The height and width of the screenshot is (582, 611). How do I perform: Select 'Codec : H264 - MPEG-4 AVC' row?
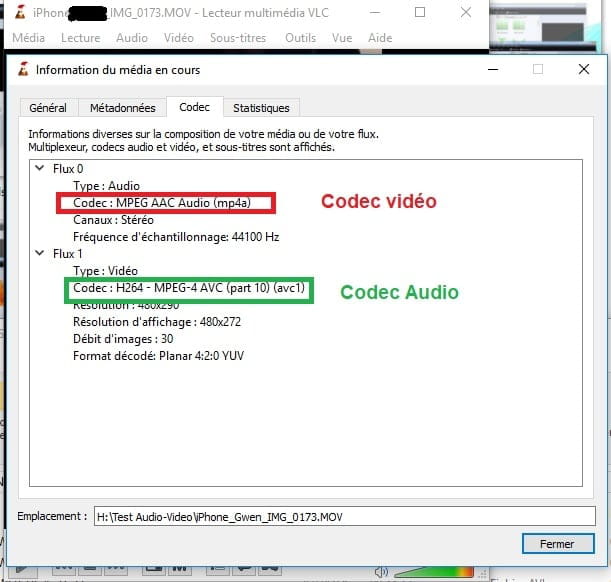coord(189,288)
